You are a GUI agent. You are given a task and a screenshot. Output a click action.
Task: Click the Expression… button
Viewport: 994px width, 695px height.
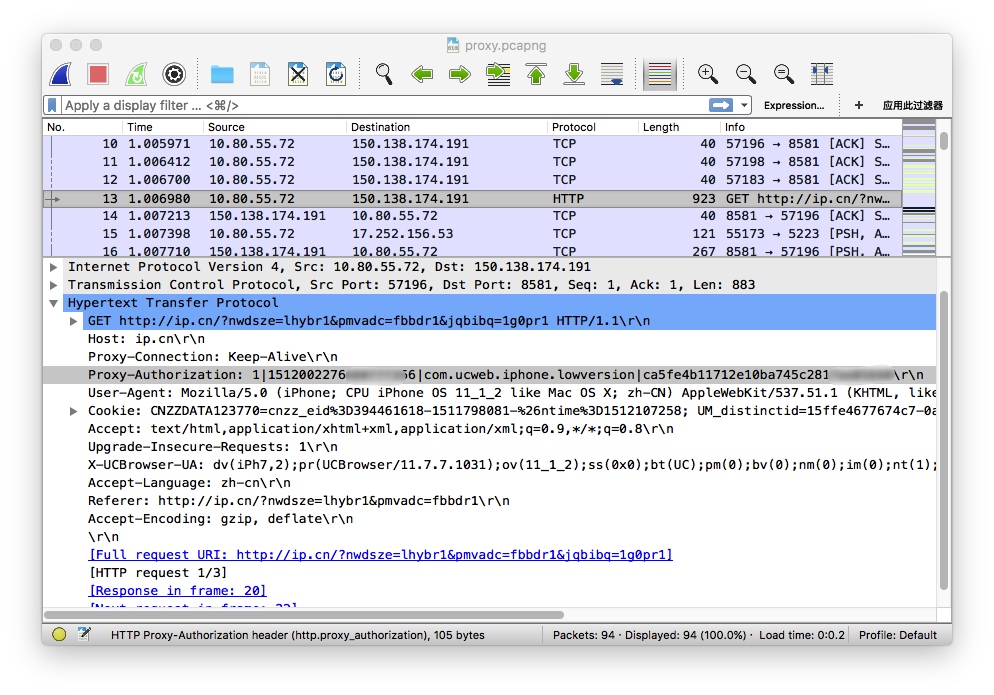tap(793, 105)
